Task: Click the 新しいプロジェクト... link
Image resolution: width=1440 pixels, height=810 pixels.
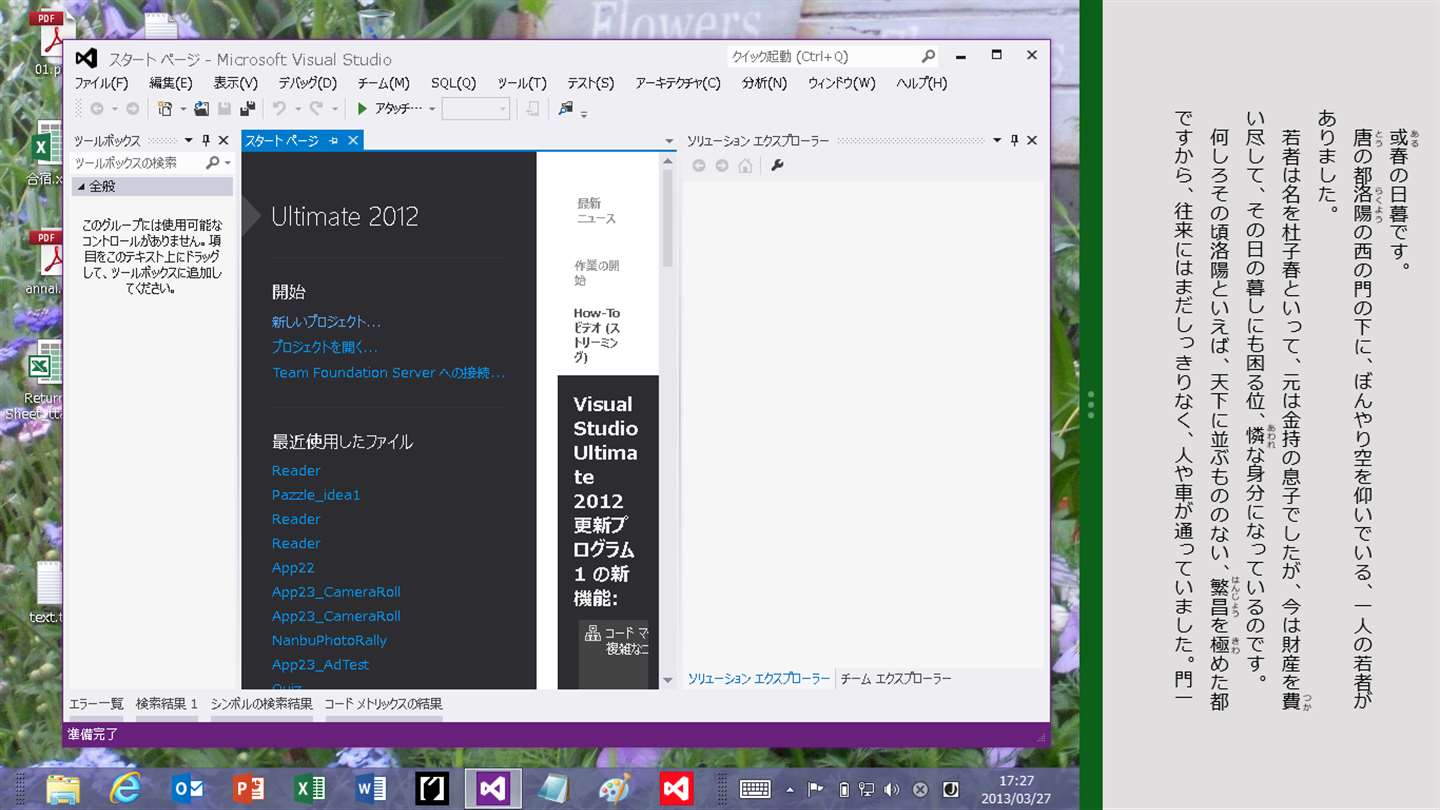Action: 326,322
